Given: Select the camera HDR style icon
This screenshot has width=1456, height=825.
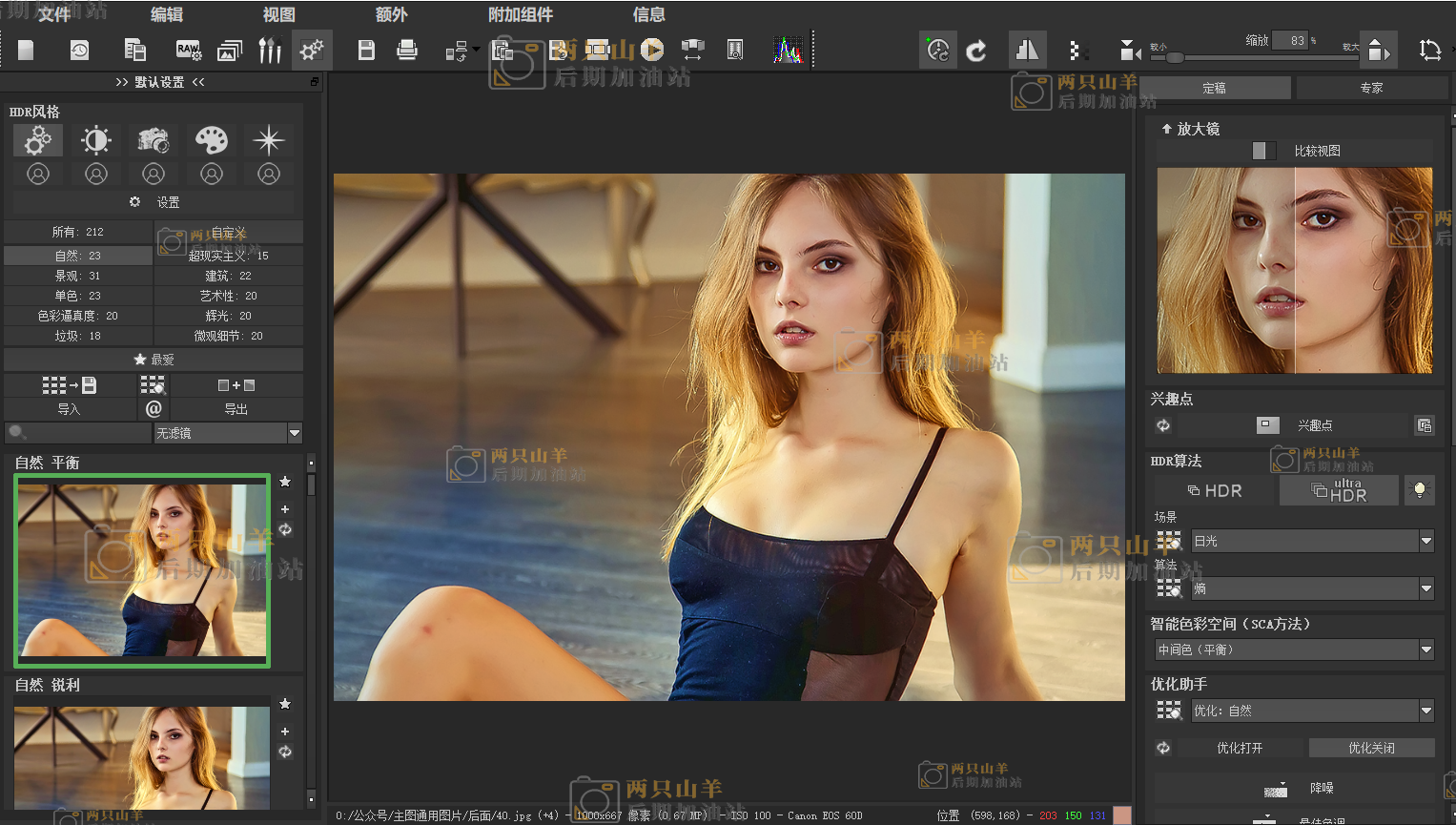Looking at the screenshot, I should pyautogui.click(x=153, y=140).
